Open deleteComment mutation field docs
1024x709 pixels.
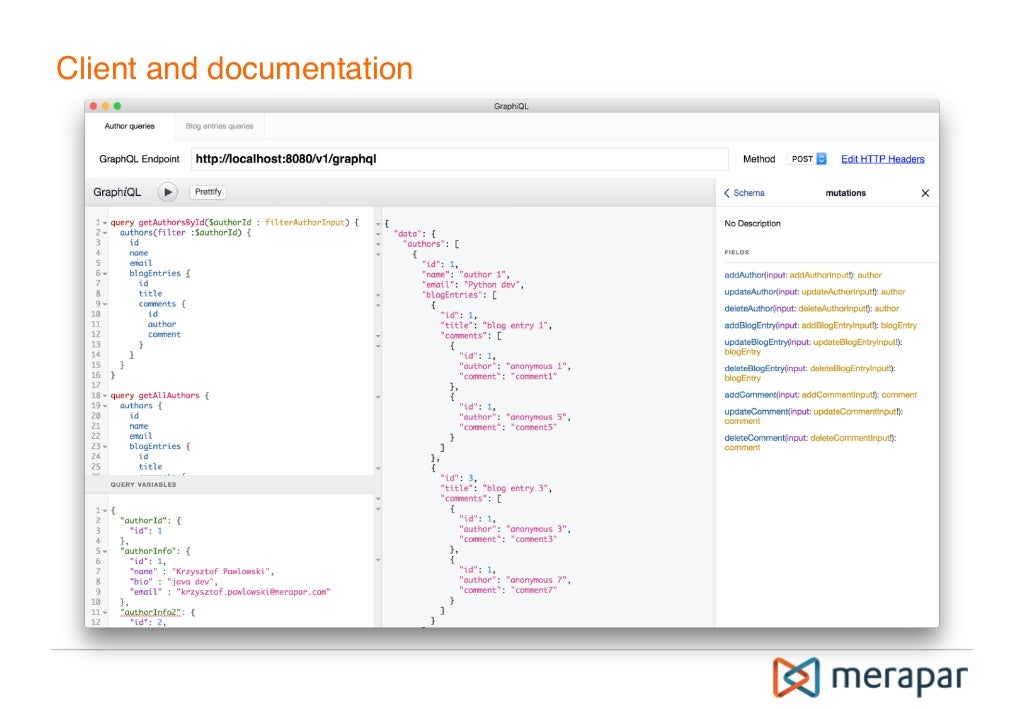click(x=755, y=438)
